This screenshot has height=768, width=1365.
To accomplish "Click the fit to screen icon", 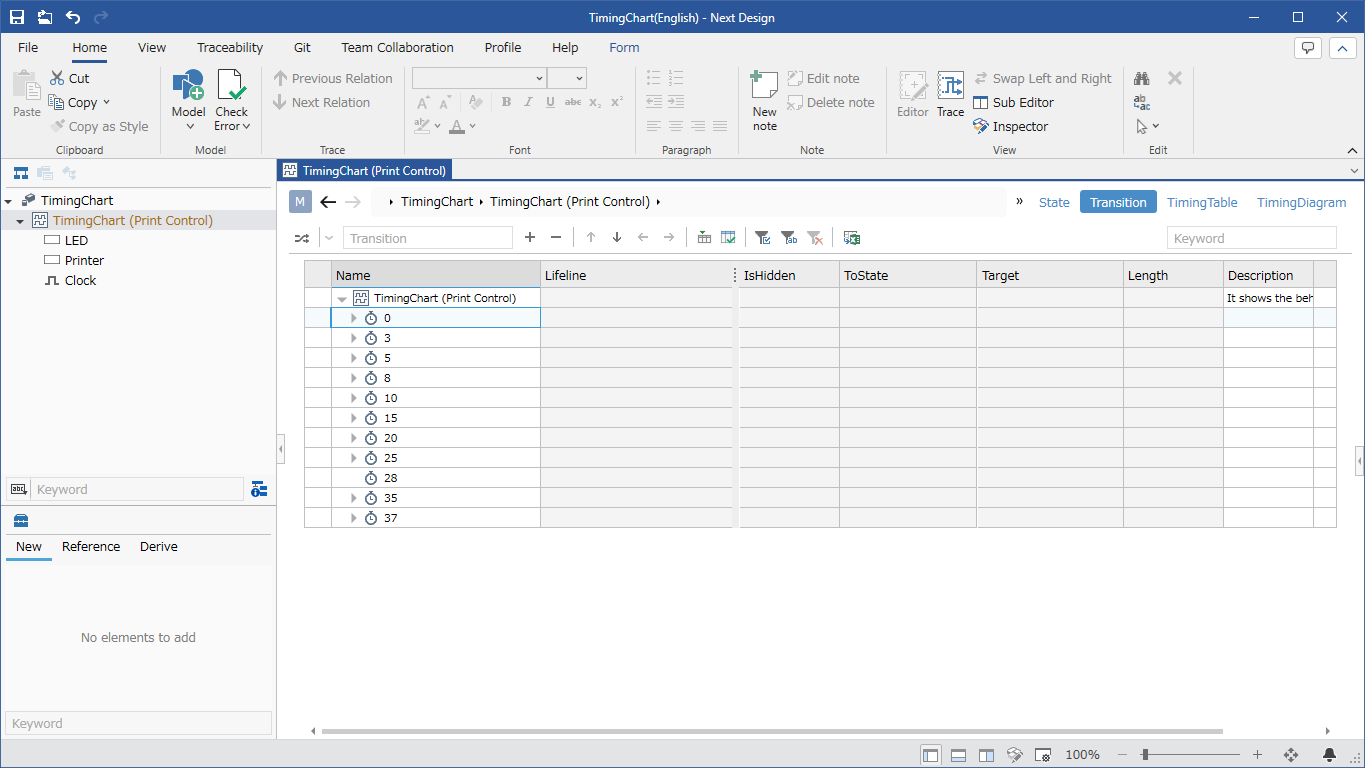I will (1290, 755).
